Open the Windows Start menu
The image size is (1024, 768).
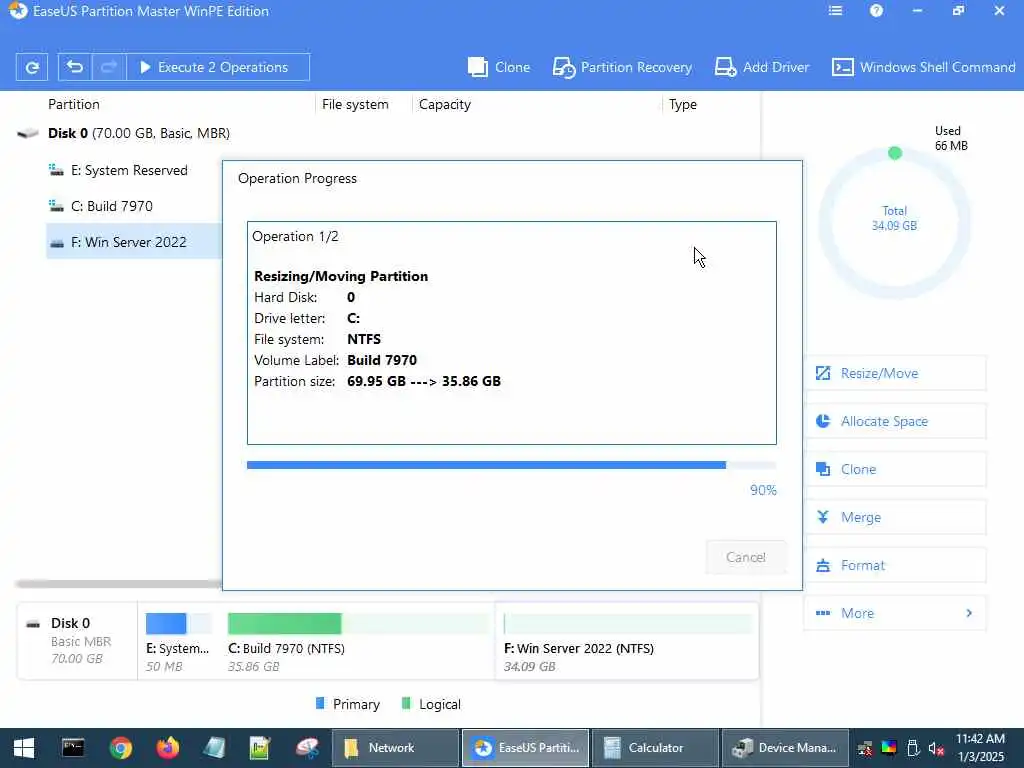24,748
